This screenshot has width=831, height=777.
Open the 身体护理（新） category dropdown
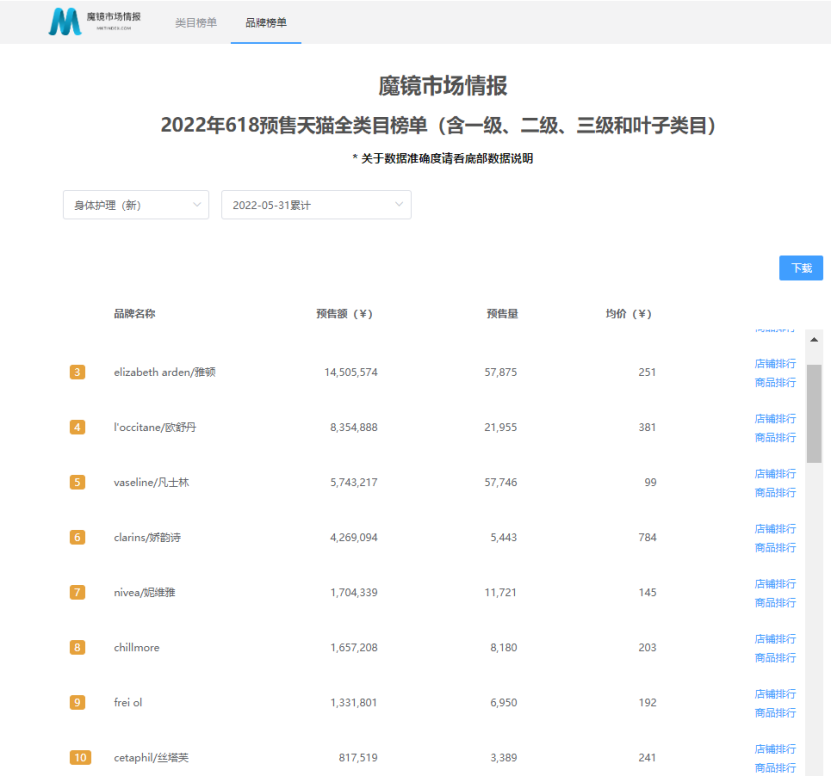coord(135,204)
